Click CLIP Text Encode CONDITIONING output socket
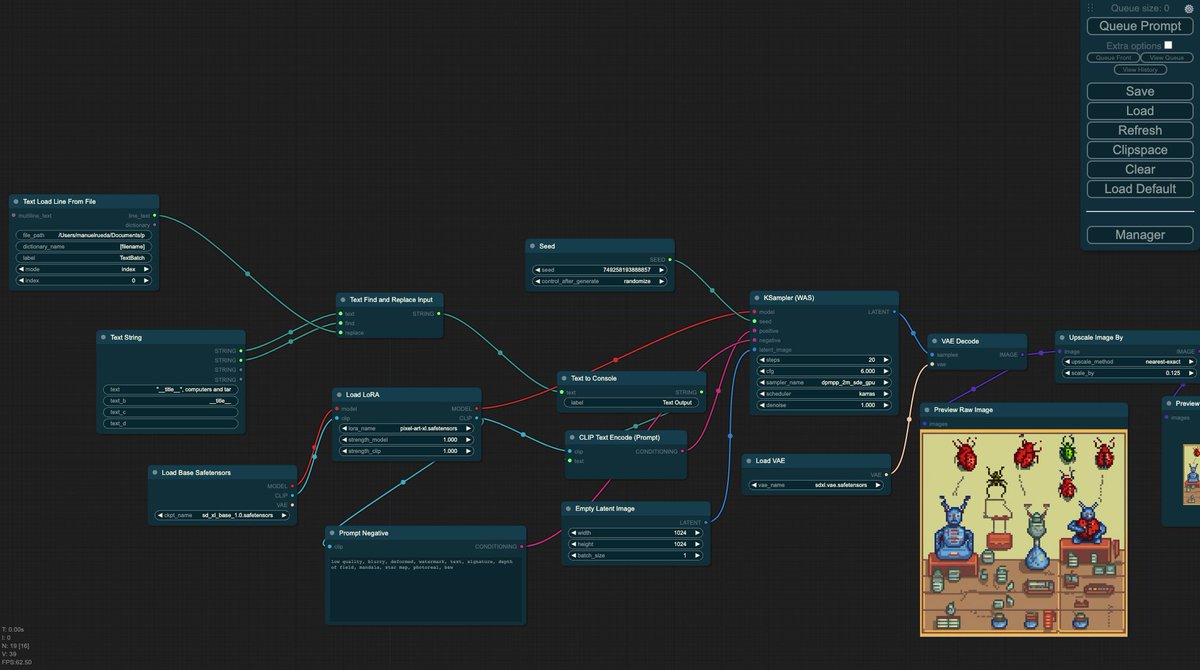 click(683, 451)
